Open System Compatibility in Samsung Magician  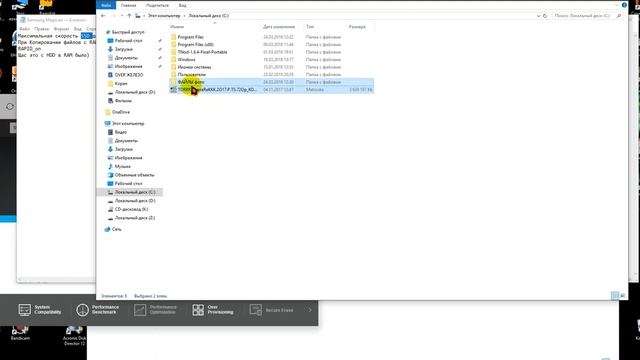[x=40, y=310]
